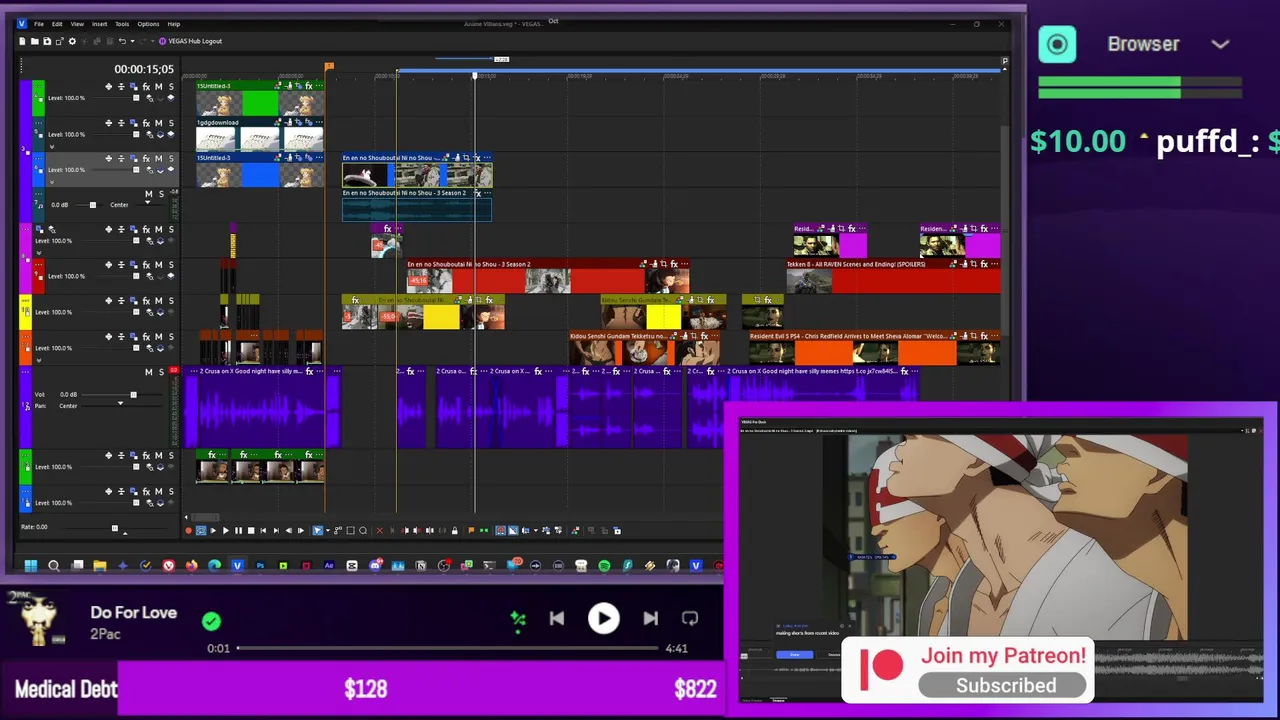Click the New project icon
1280x720 pixels.
pyautogui.click(x=22, y=41)
